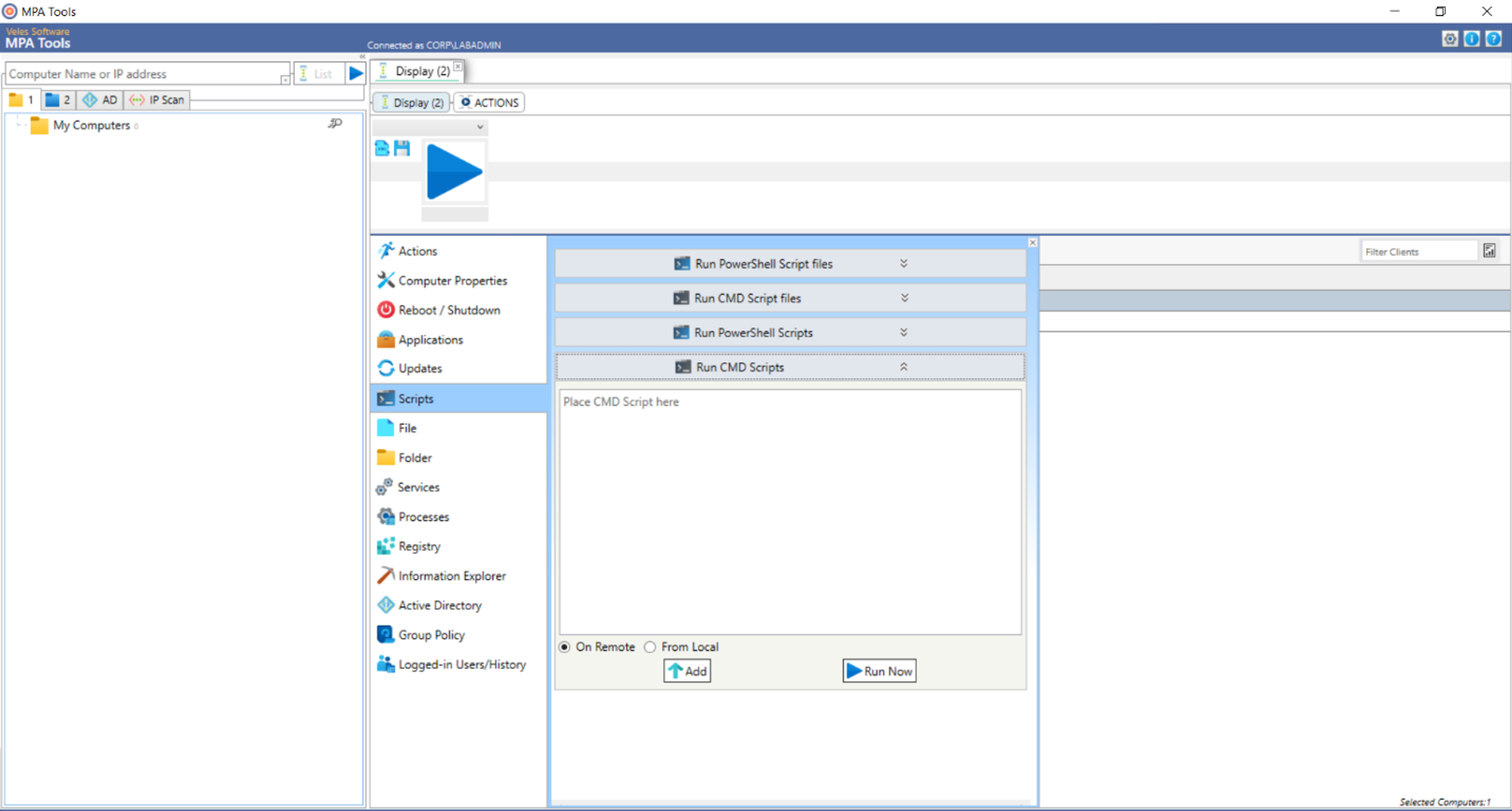This screenshot has width=1512, height=811.
Task: Open the IP Scan tab
Action: (157, 100)
